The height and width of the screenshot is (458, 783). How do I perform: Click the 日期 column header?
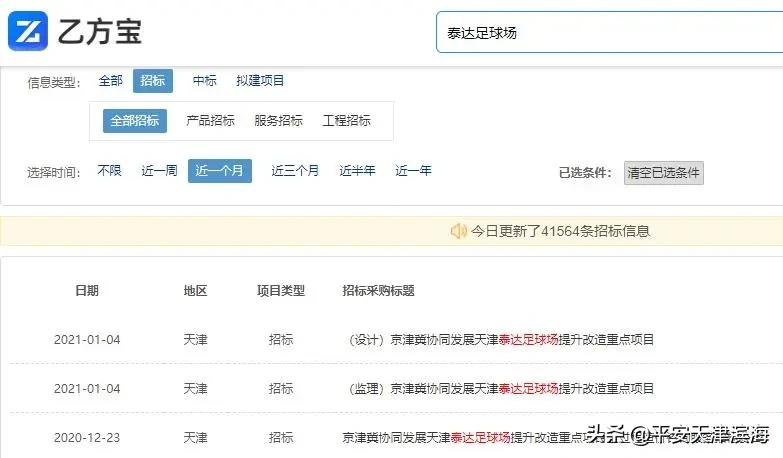(x=87, y=291)
